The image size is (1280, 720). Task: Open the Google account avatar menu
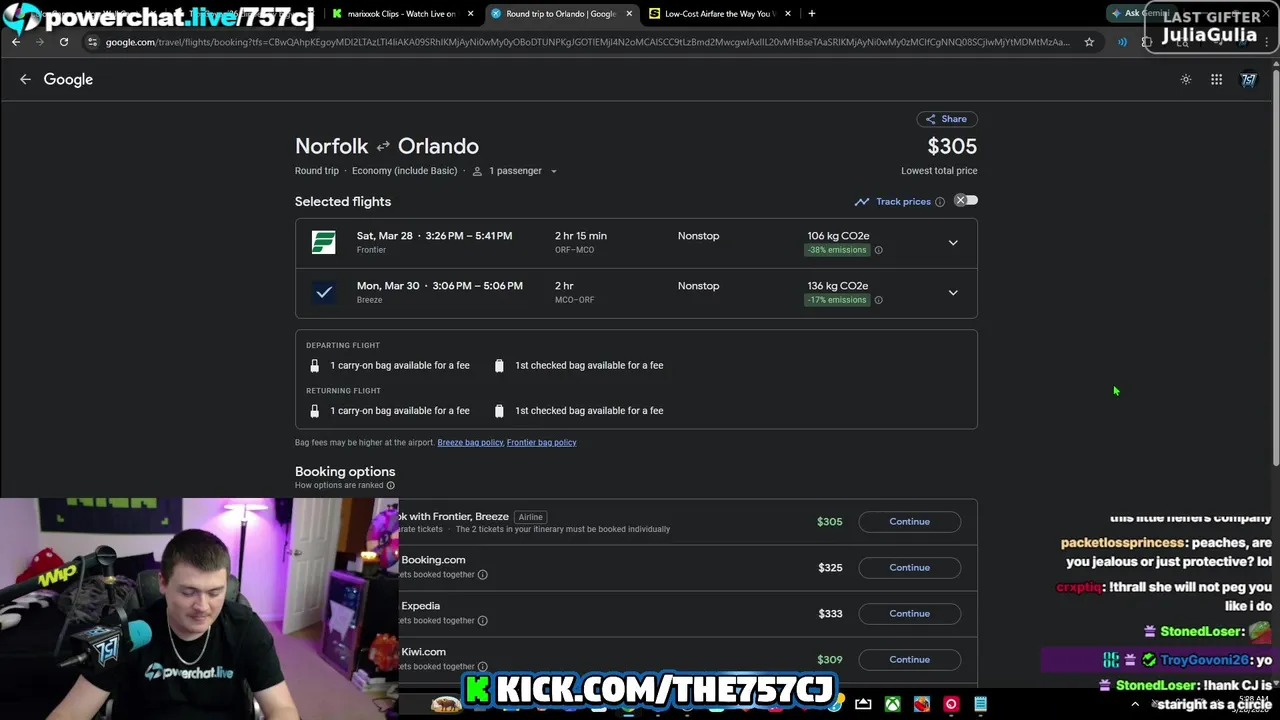pos(1249,79)
